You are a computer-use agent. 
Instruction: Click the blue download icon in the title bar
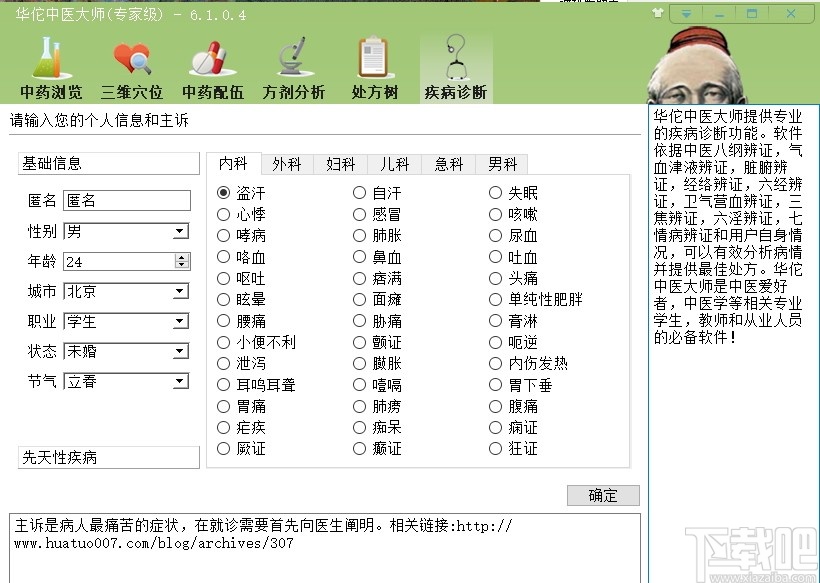click(x=685, y=13)
